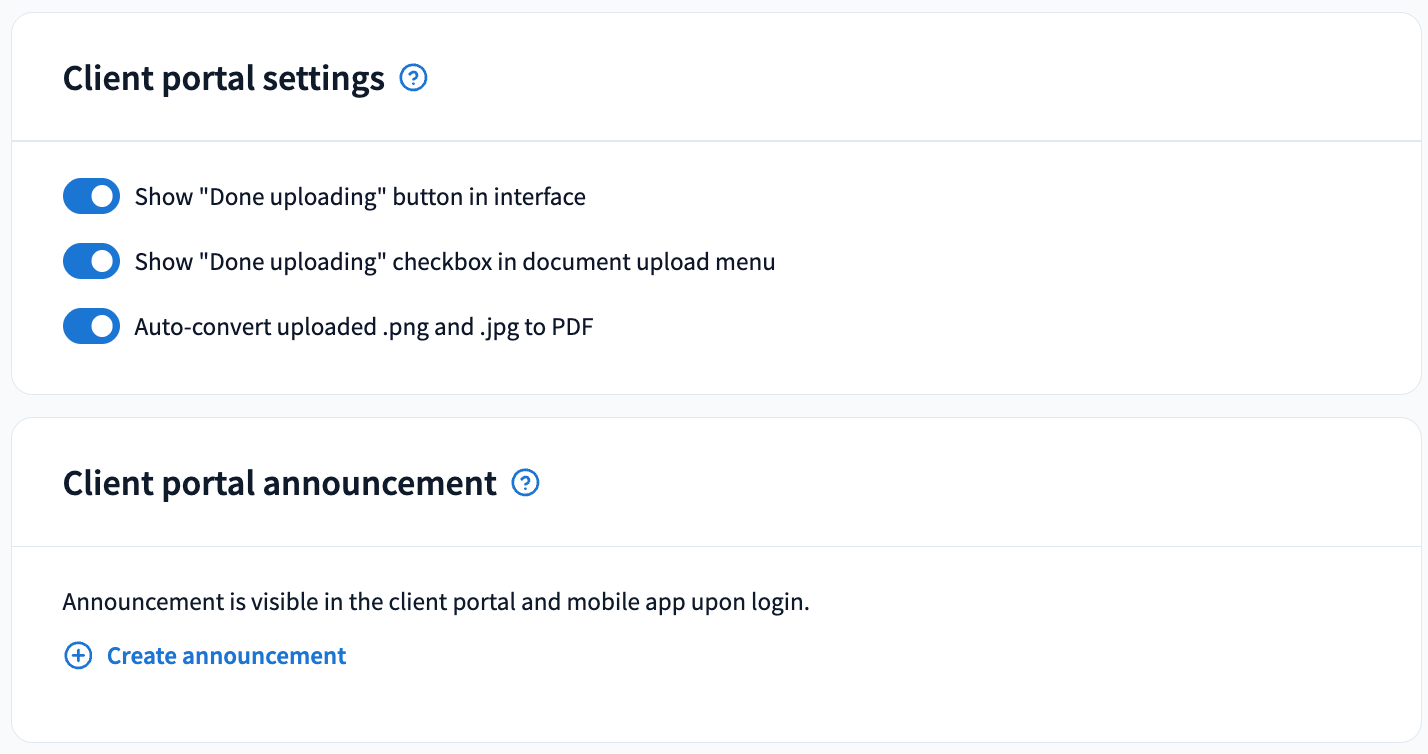
Task: Click label Show "Done uploading" button in interface
Action: click(x=360, y=197)
